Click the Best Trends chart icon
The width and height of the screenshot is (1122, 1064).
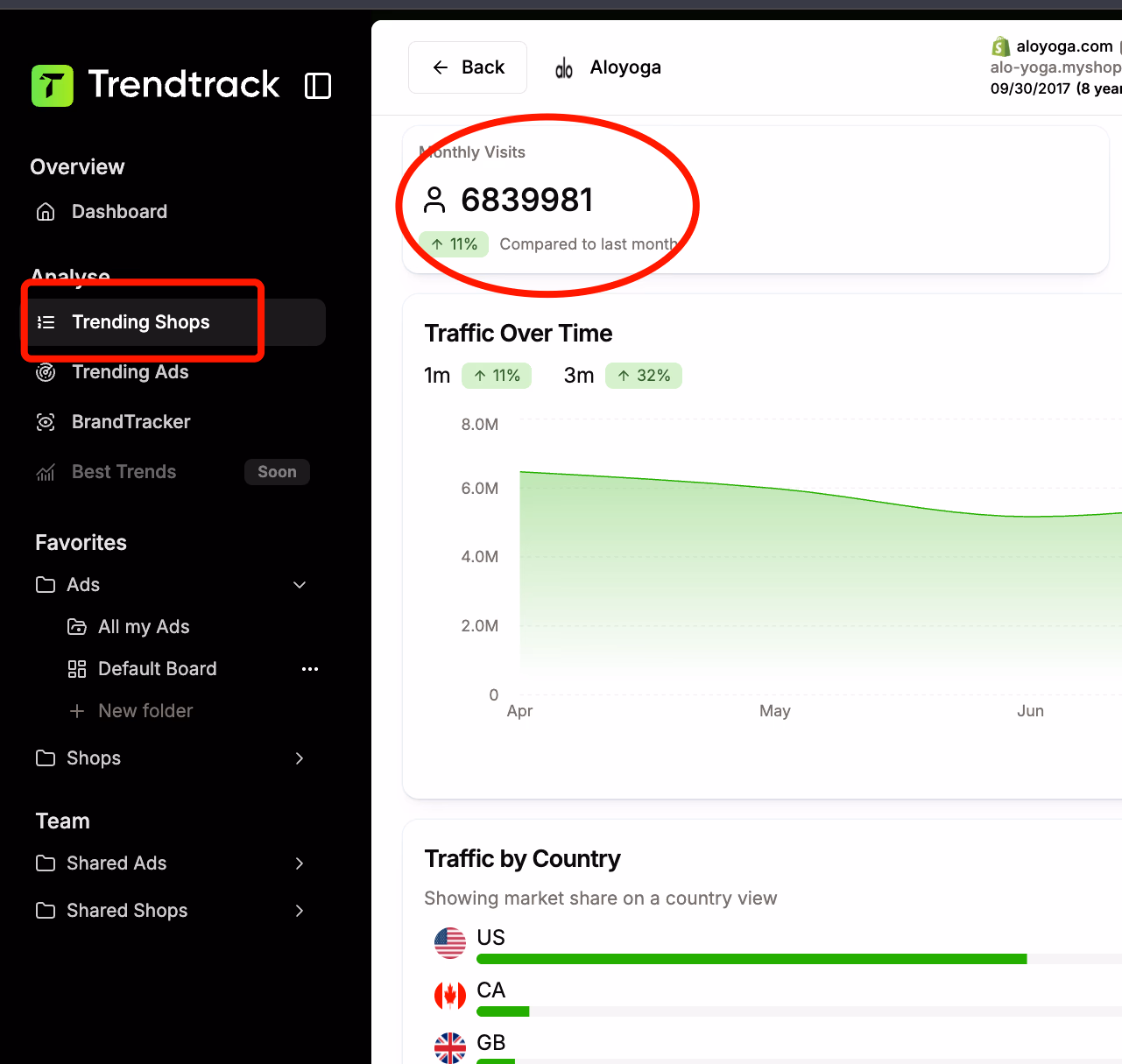click(46, 472)
